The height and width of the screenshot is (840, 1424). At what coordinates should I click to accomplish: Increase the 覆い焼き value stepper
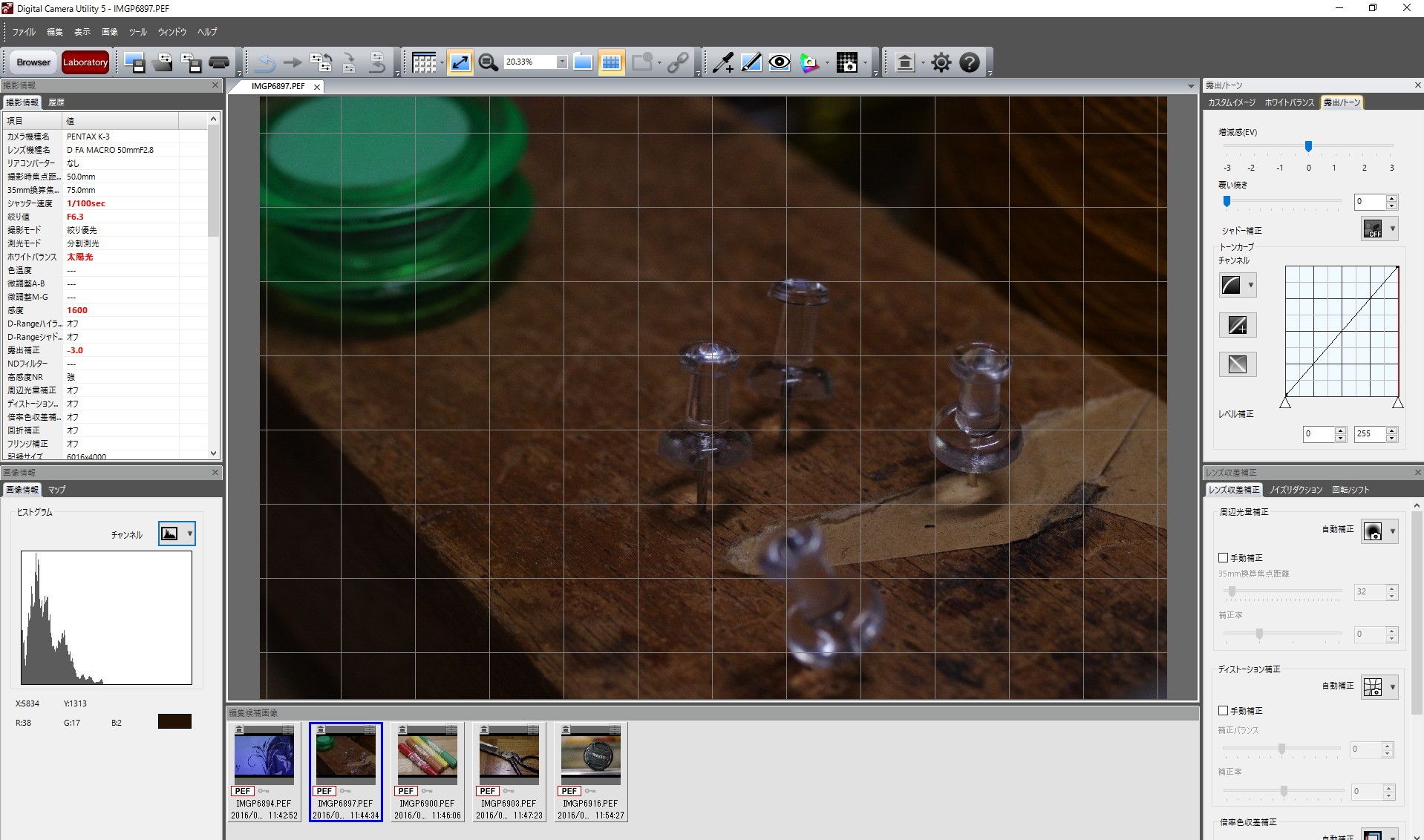coord(1392,198)
